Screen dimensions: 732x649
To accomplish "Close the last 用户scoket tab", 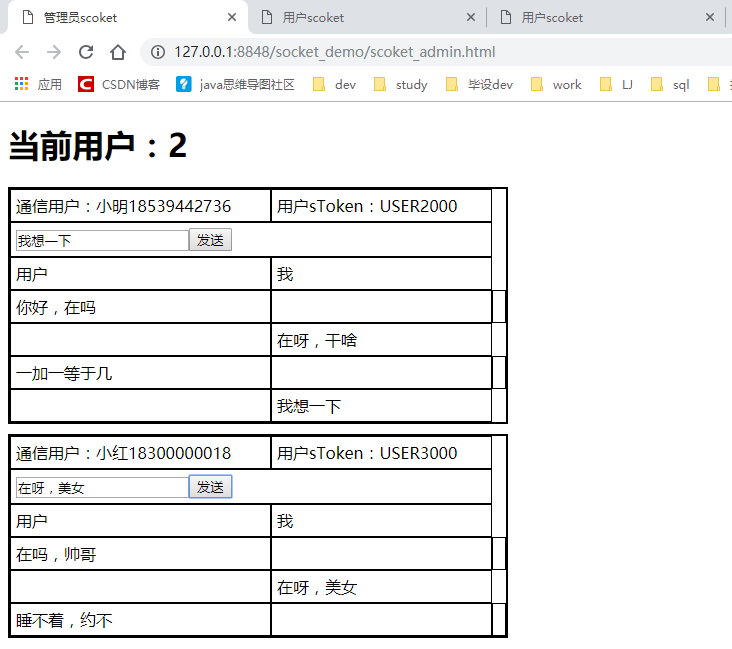I will pos(710,17).
